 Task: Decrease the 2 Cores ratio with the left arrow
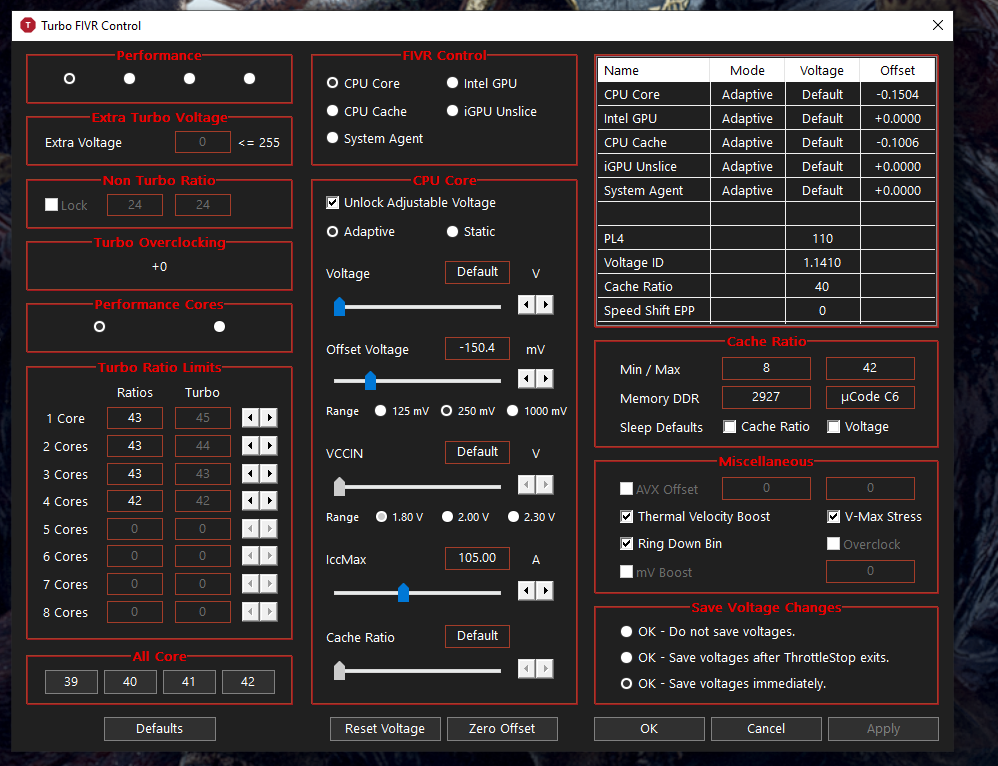coord(251,446)
